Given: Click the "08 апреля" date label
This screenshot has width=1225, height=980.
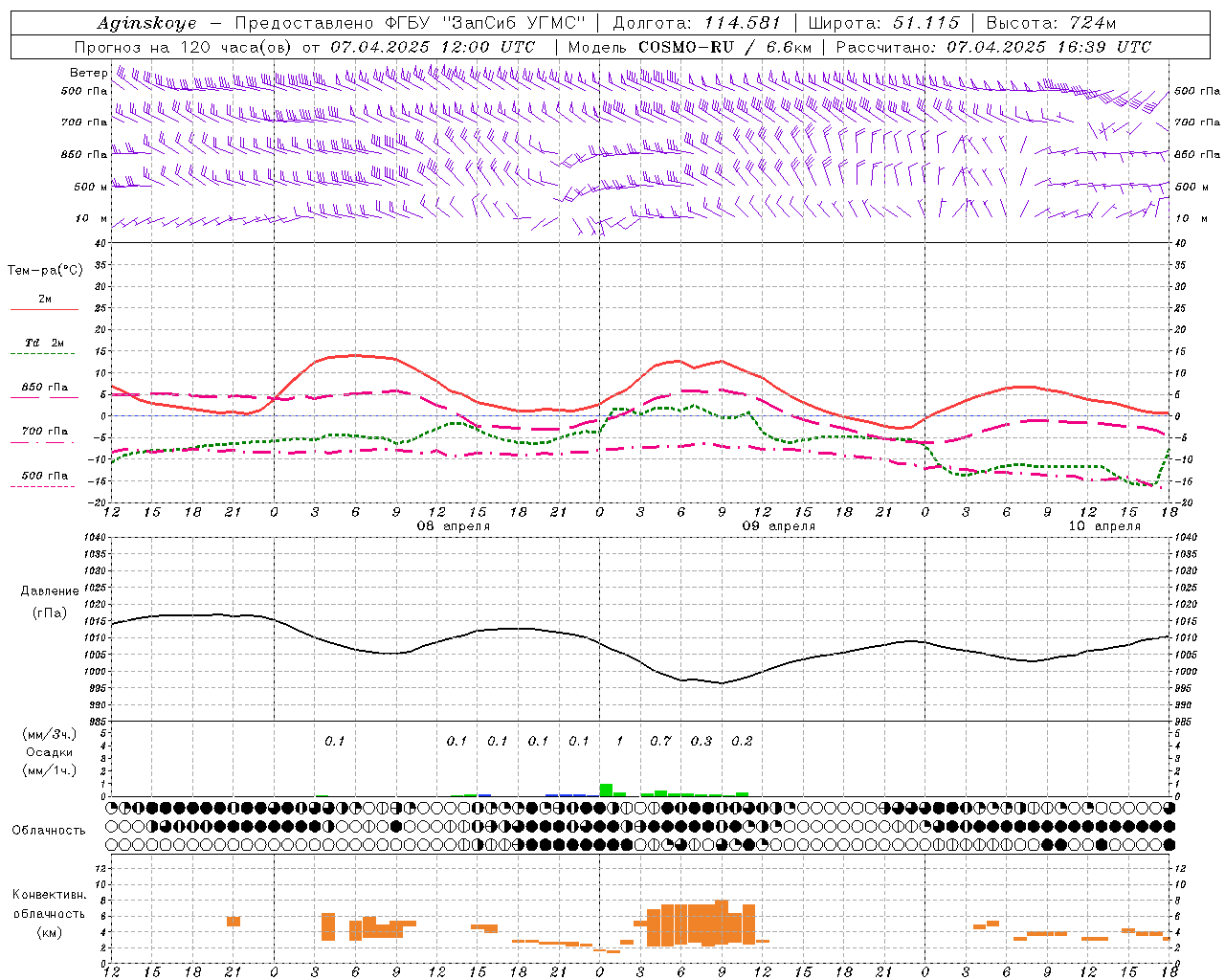Looking at the screenshot, I should pyautogui.click(x=454, y=526).
